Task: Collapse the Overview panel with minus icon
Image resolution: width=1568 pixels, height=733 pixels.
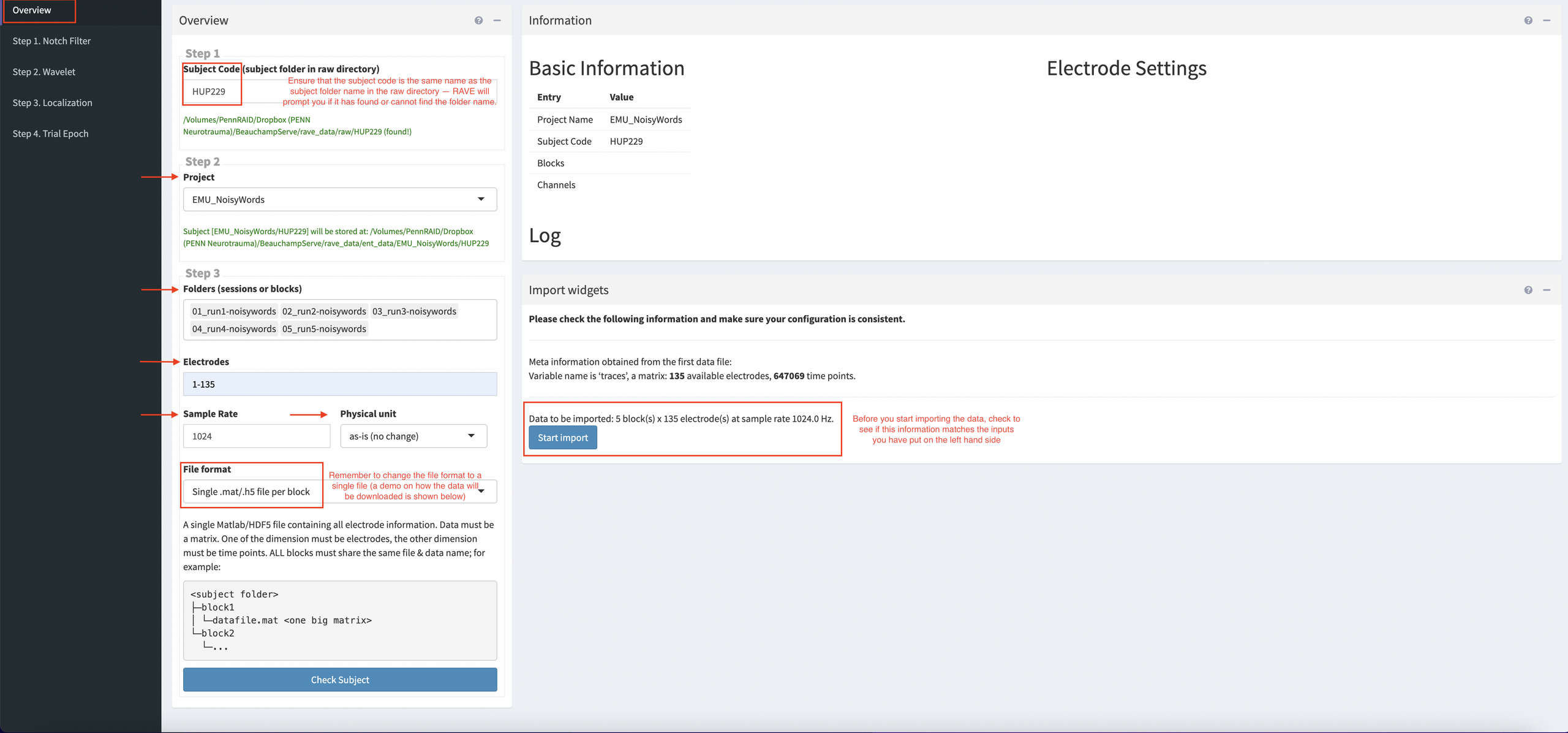Action: [497, 20]
